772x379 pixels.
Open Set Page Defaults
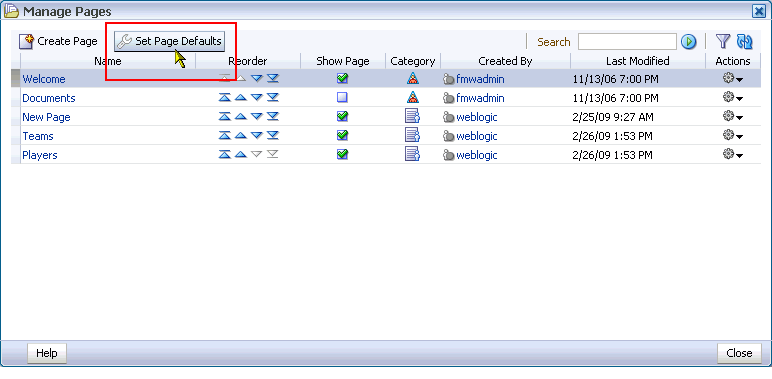(x=170, y=41)
